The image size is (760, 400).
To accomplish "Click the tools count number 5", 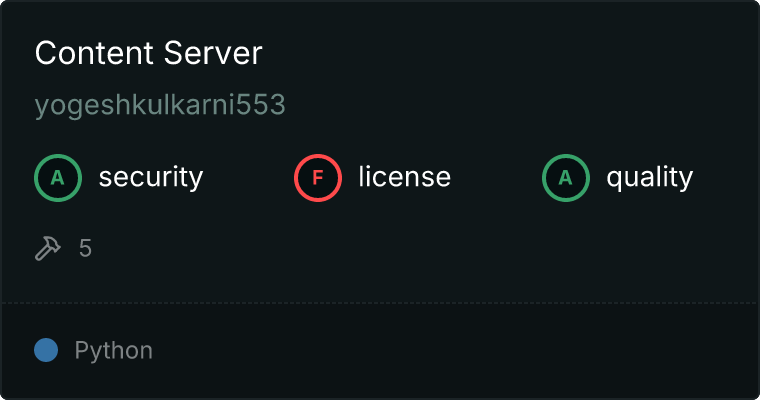I will [x=86, y=248].
